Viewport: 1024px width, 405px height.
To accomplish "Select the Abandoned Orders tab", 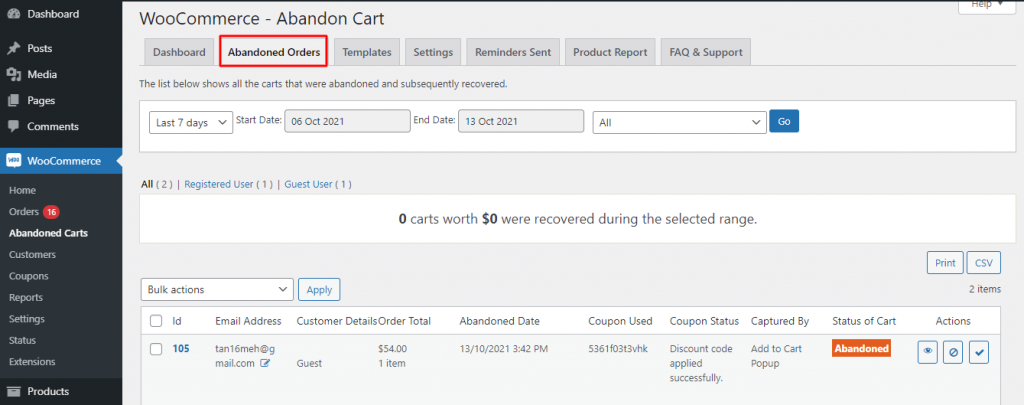I will (x=274, y=52).
